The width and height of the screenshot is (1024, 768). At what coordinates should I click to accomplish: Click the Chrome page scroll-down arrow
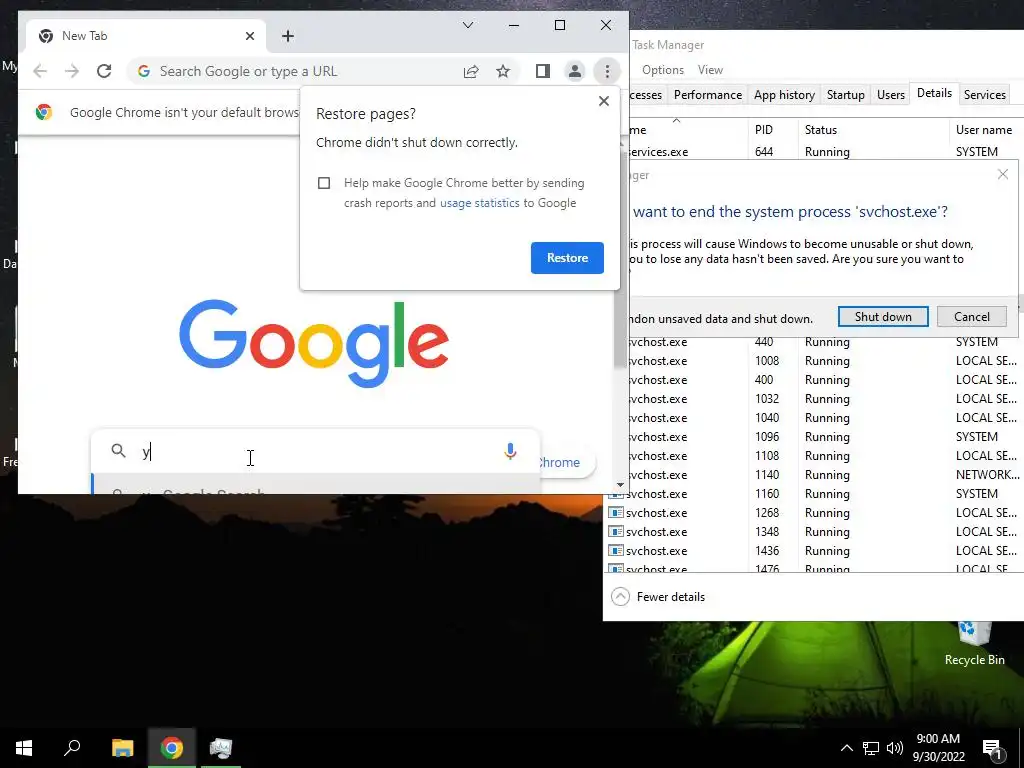[x=620, y=485]
